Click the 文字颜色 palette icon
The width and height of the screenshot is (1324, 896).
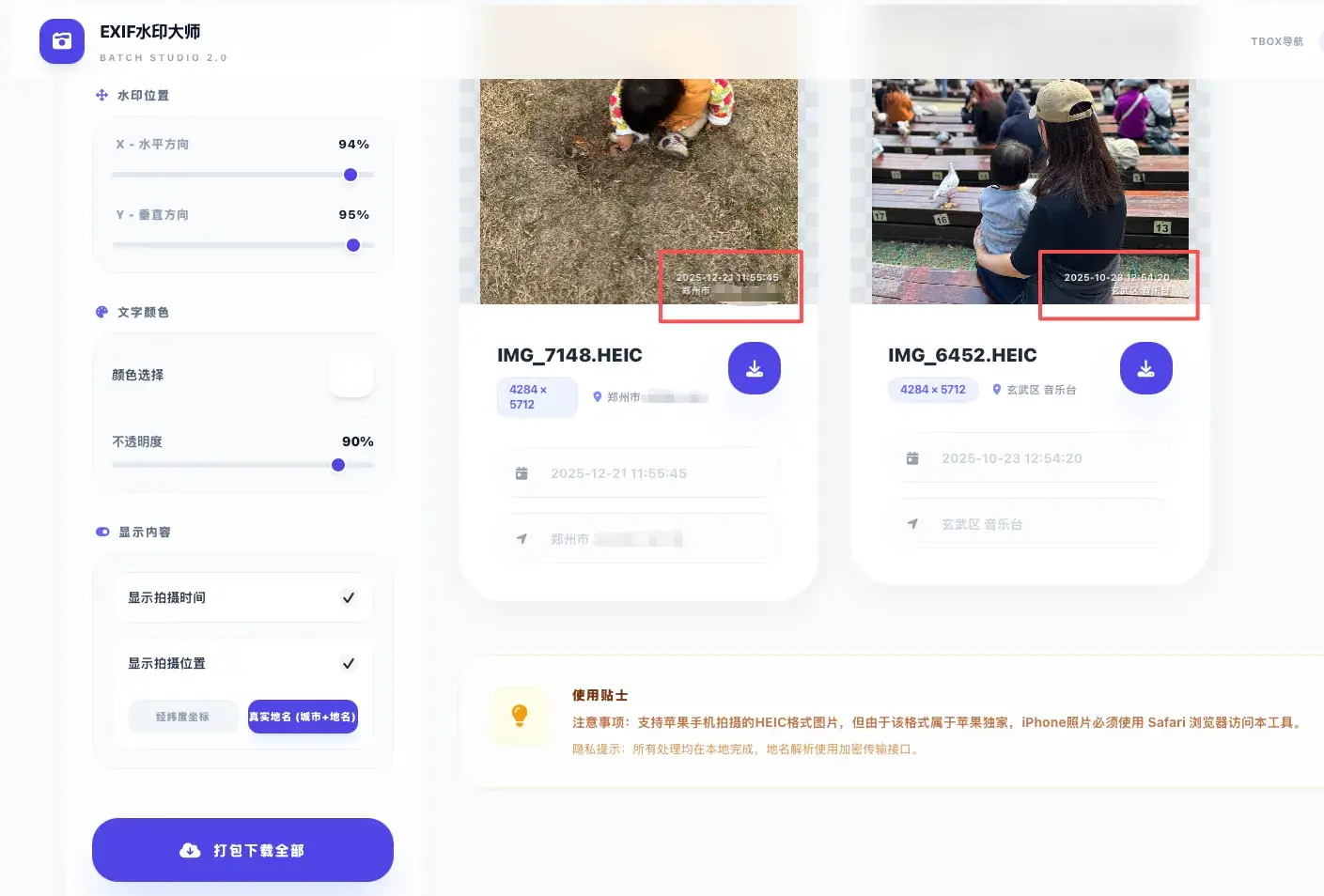click(101, 312)
